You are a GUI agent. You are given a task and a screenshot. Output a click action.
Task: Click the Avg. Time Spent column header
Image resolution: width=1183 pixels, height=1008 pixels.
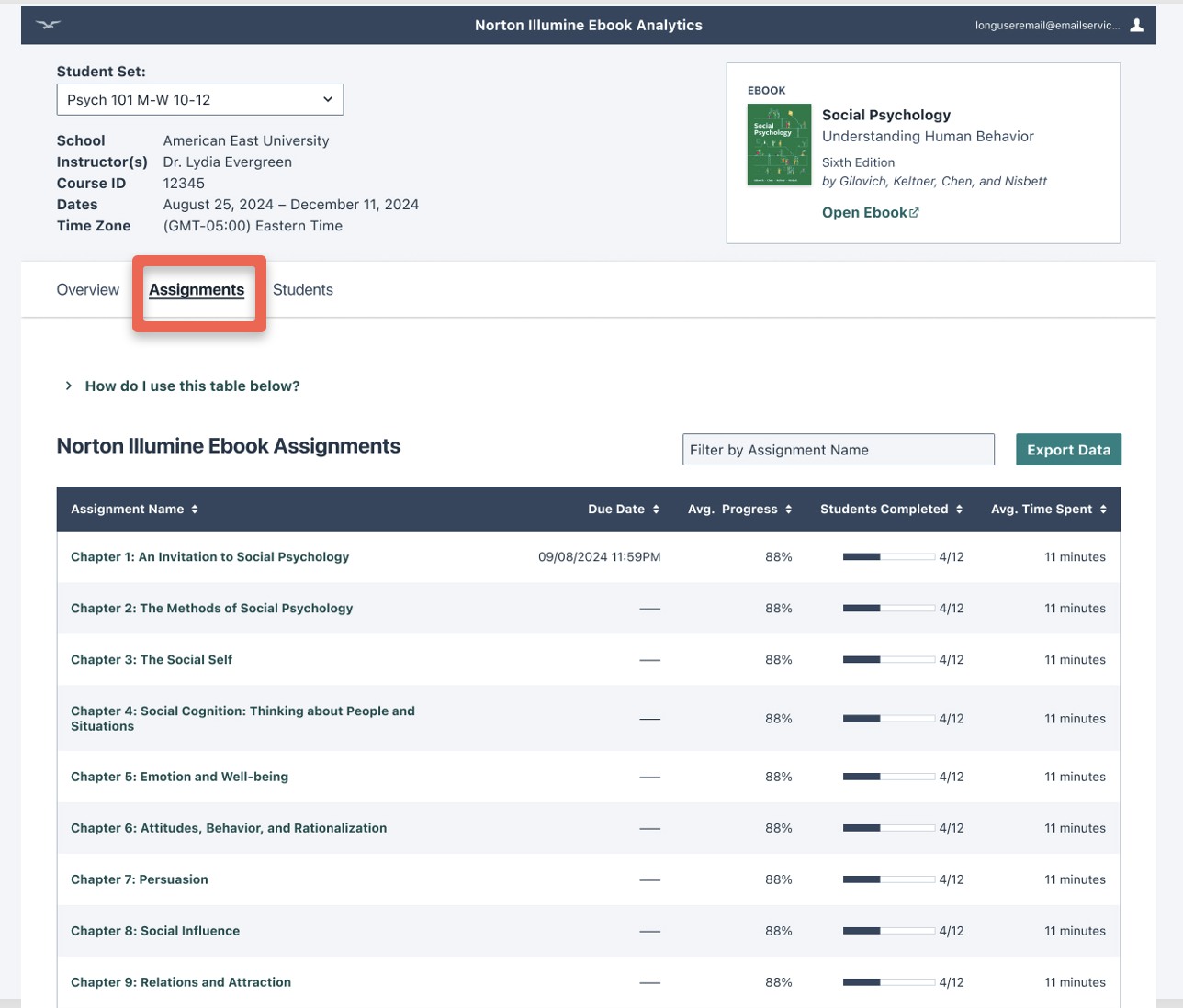1049,510
